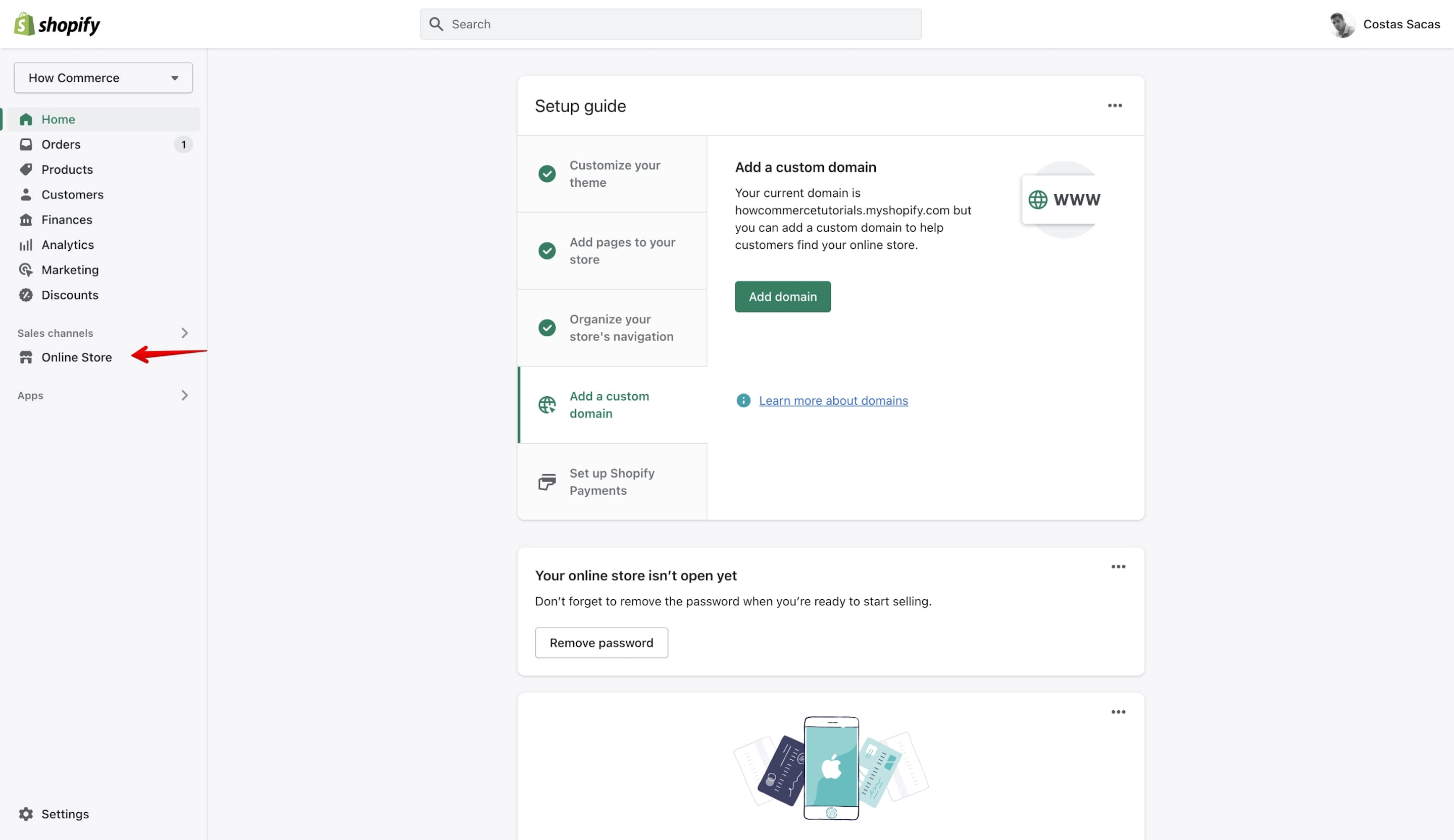Click the Home house icon in sidebar
Screen dimensions: 1454x840
coord(26,119)
